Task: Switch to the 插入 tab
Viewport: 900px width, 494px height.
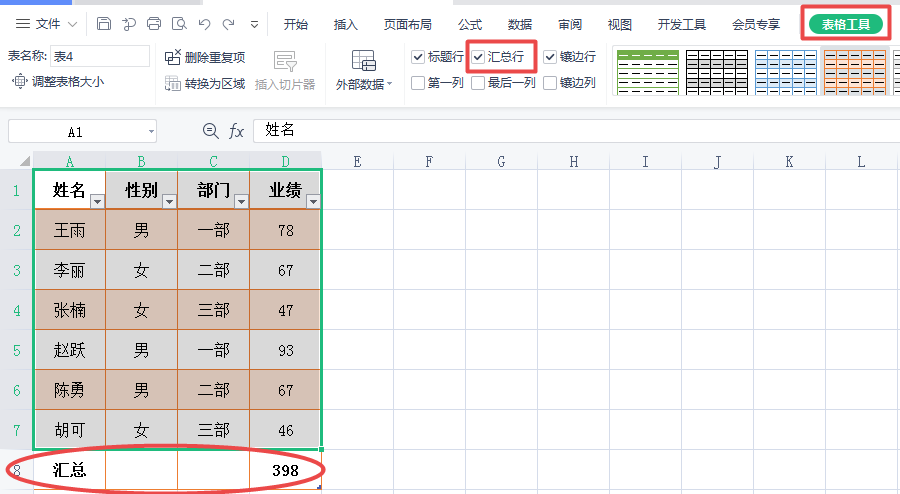Action: click(x=346, y=24)
